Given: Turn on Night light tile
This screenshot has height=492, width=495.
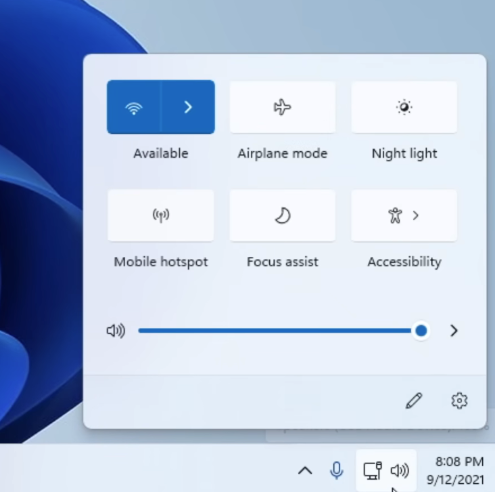Looking at the screenshot, I should [x=404, y=107].
